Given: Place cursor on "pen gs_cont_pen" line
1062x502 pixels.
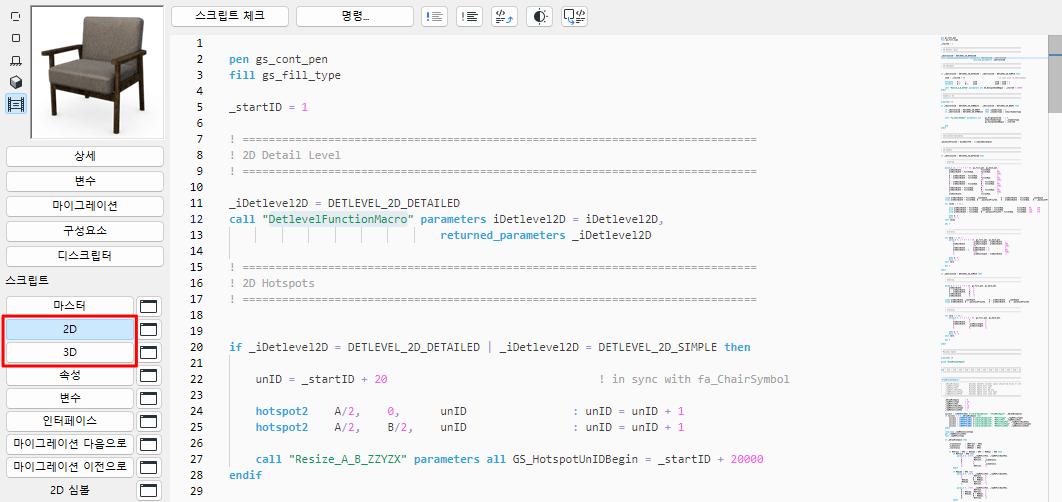Looking at the screenshot, I should [x=278, y=60].
